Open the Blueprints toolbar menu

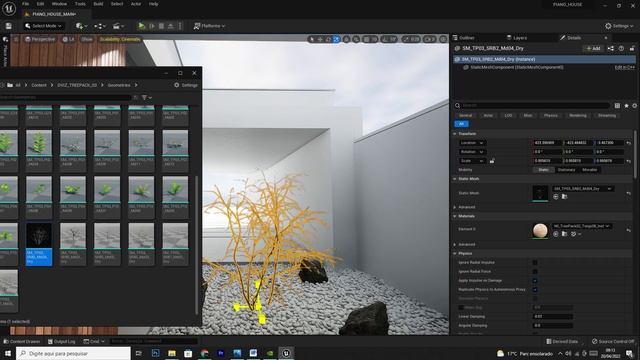(100, 26)
